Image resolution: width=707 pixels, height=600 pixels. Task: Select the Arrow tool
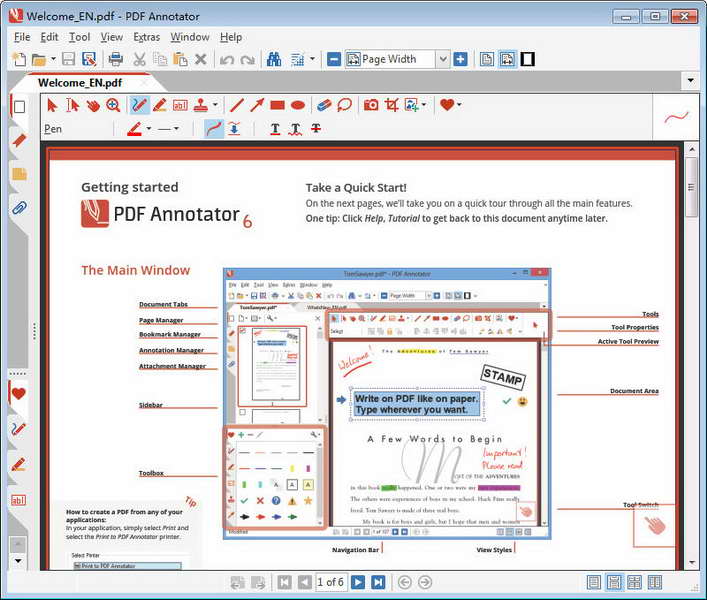click(x=257, y=105)
